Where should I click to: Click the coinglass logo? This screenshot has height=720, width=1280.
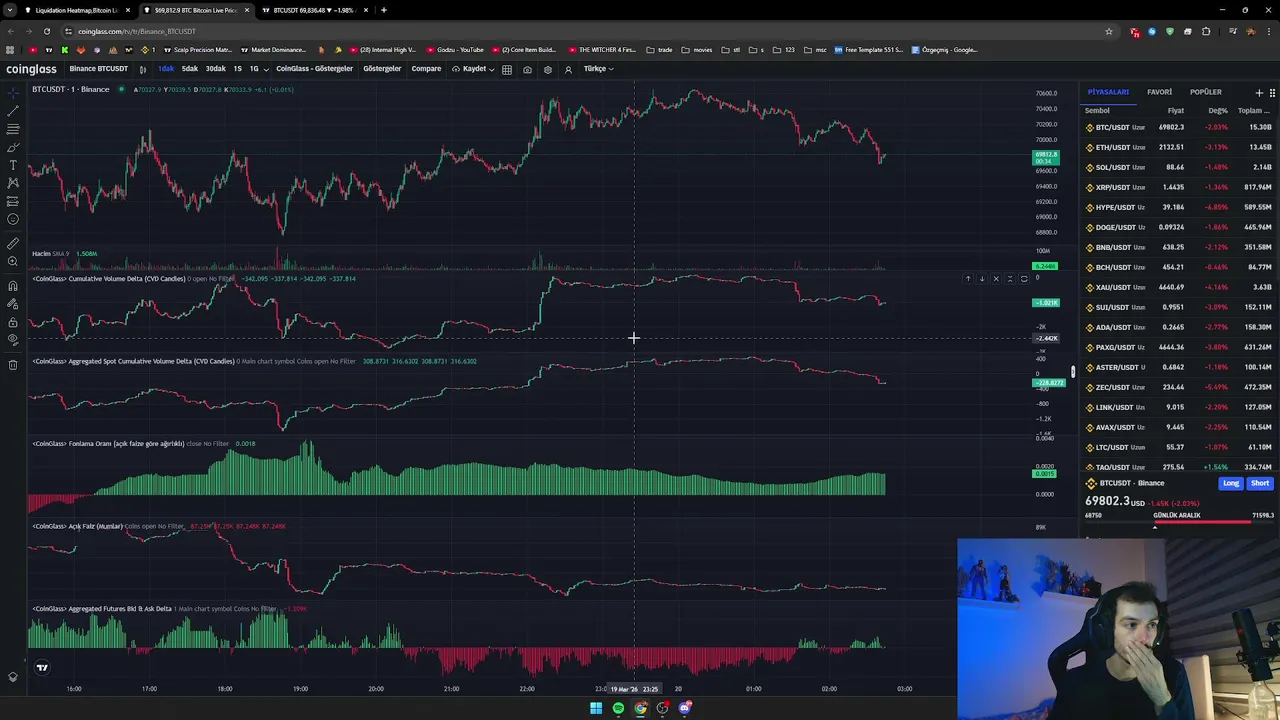31,69
